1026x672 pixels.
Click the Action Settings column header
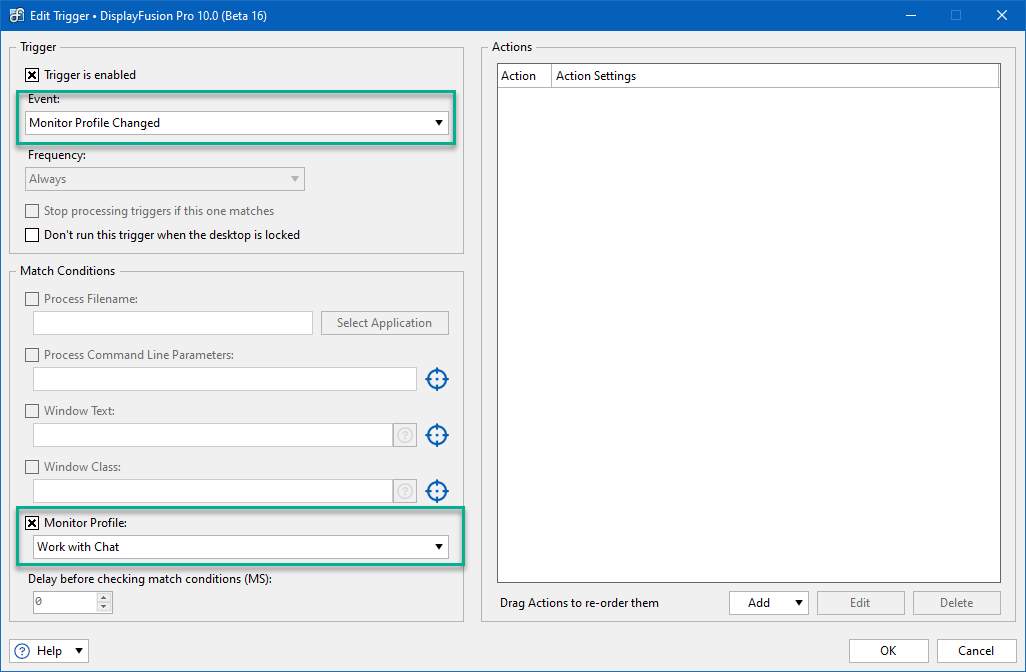pyautogui.click(x=775, y=76)
